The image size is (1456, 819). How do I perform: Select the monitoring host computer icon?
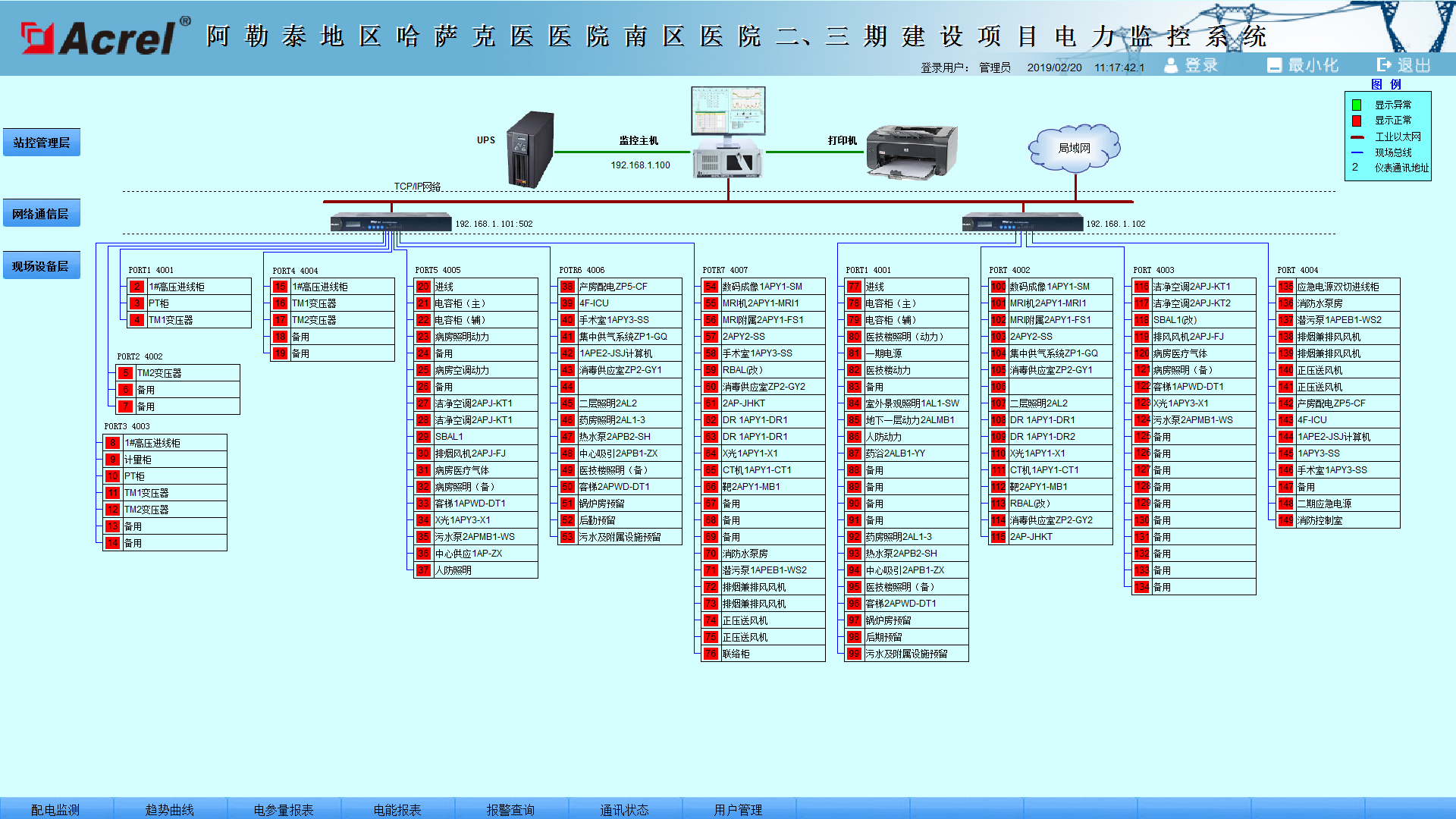pyautogui.click(x=728, y=132)
